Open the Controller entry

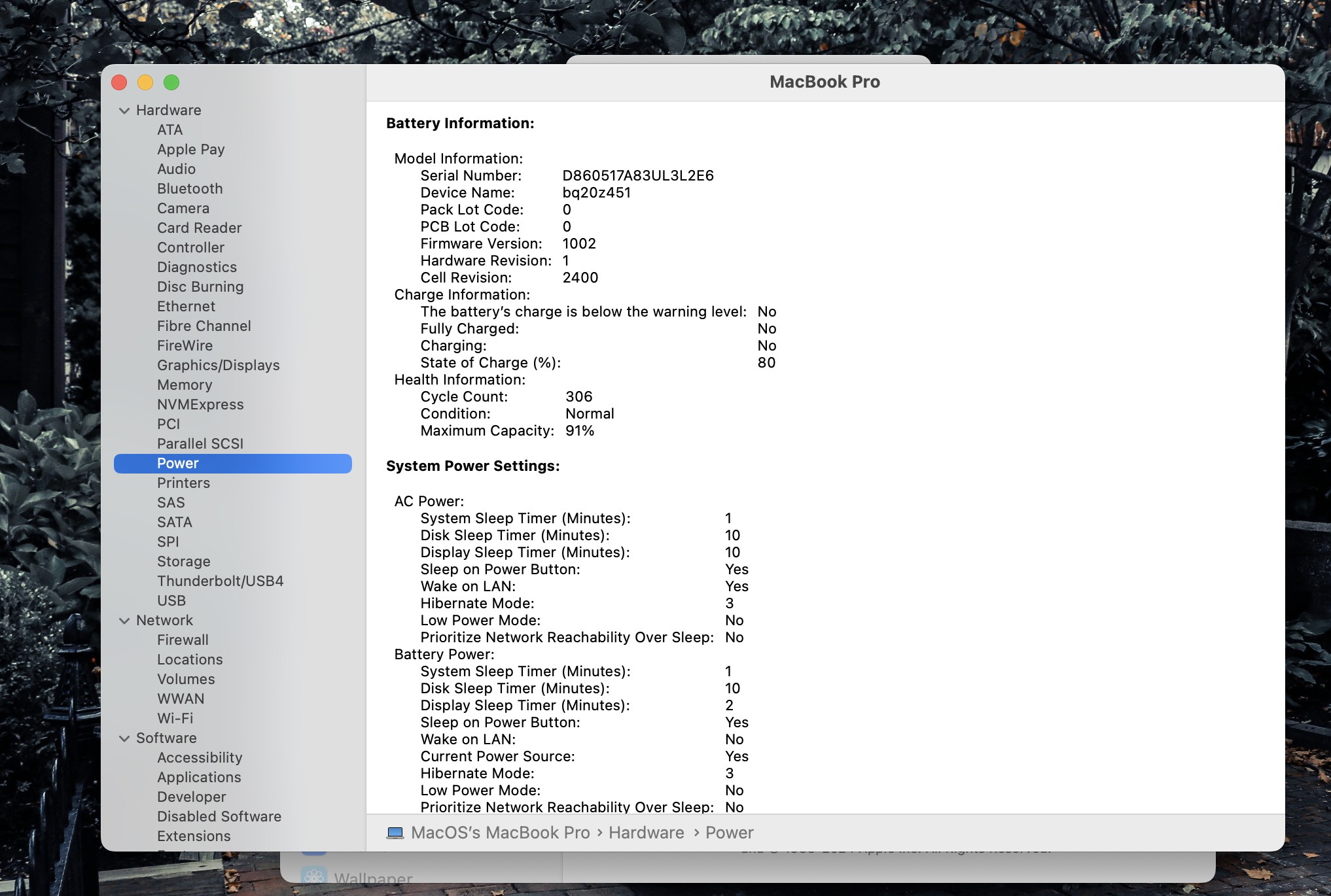[191, 247]
